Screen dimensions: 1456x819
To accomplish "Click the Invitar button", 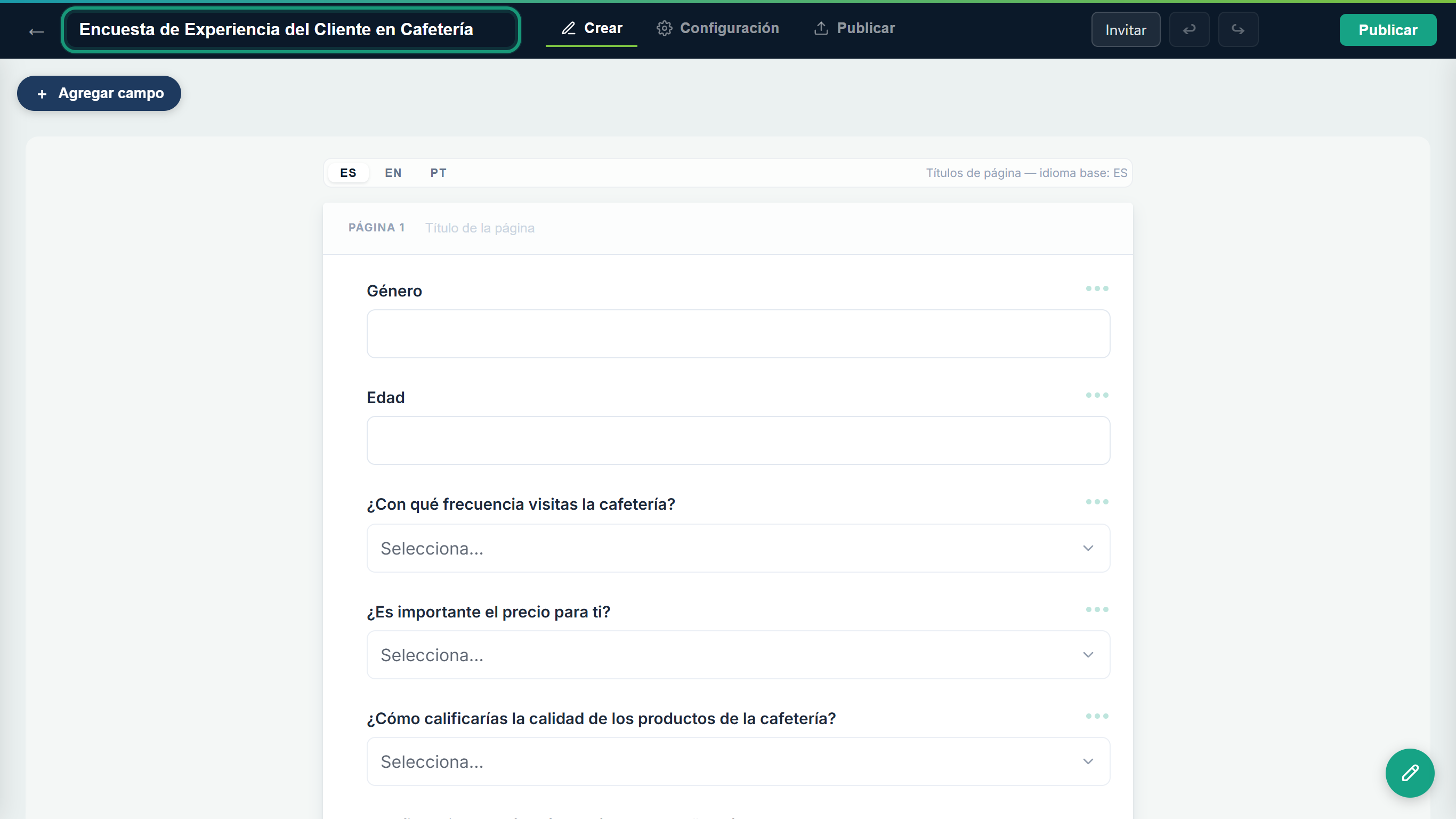I will point(1126,29).
